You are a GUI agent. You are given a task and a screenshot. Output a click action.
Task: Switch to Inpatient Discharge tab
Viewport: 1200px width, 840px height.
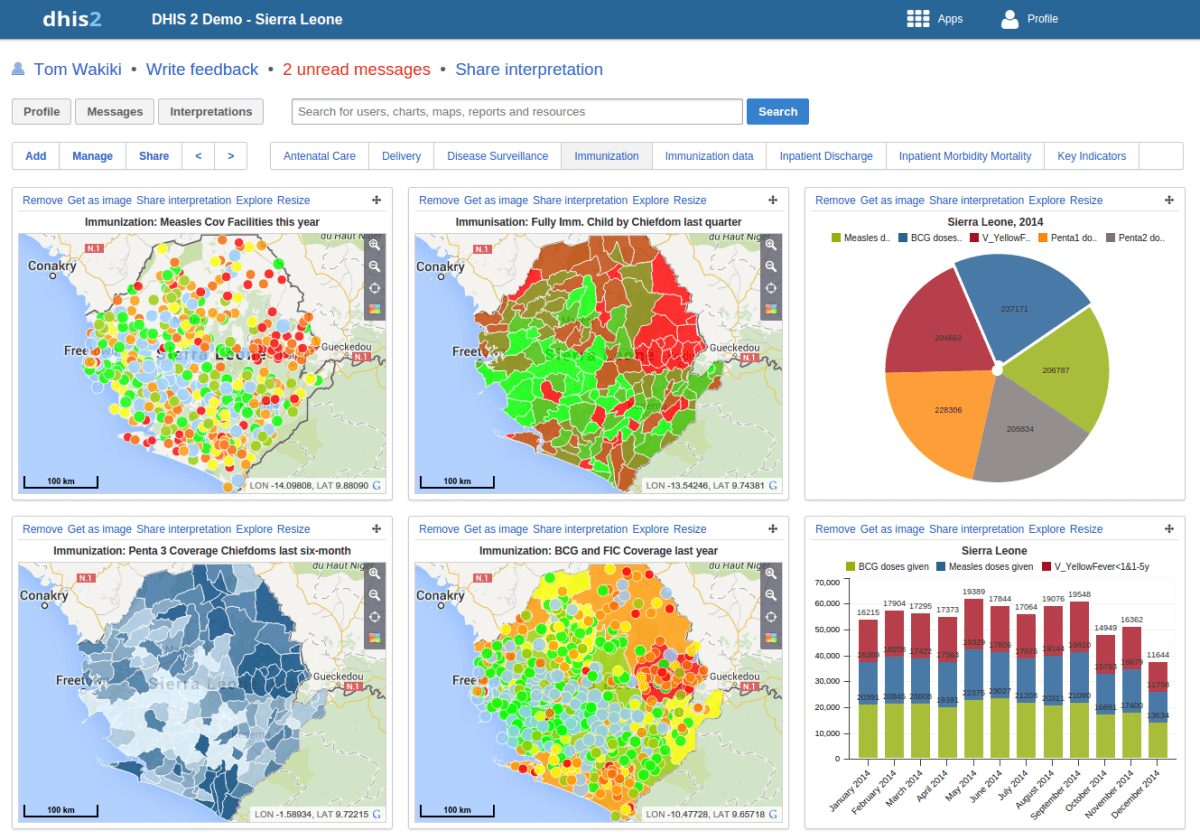[826, 156]
